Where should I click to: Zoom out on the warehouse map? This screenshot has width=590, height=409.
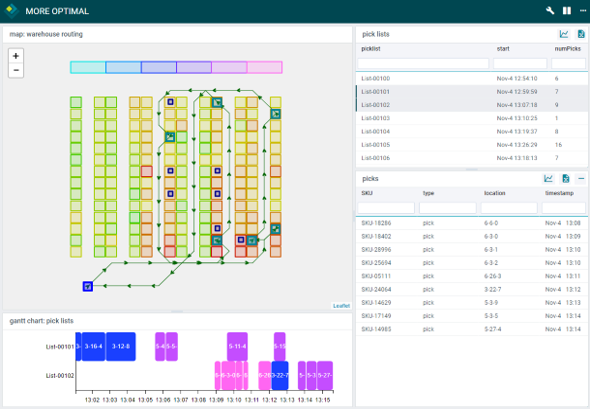16,70
